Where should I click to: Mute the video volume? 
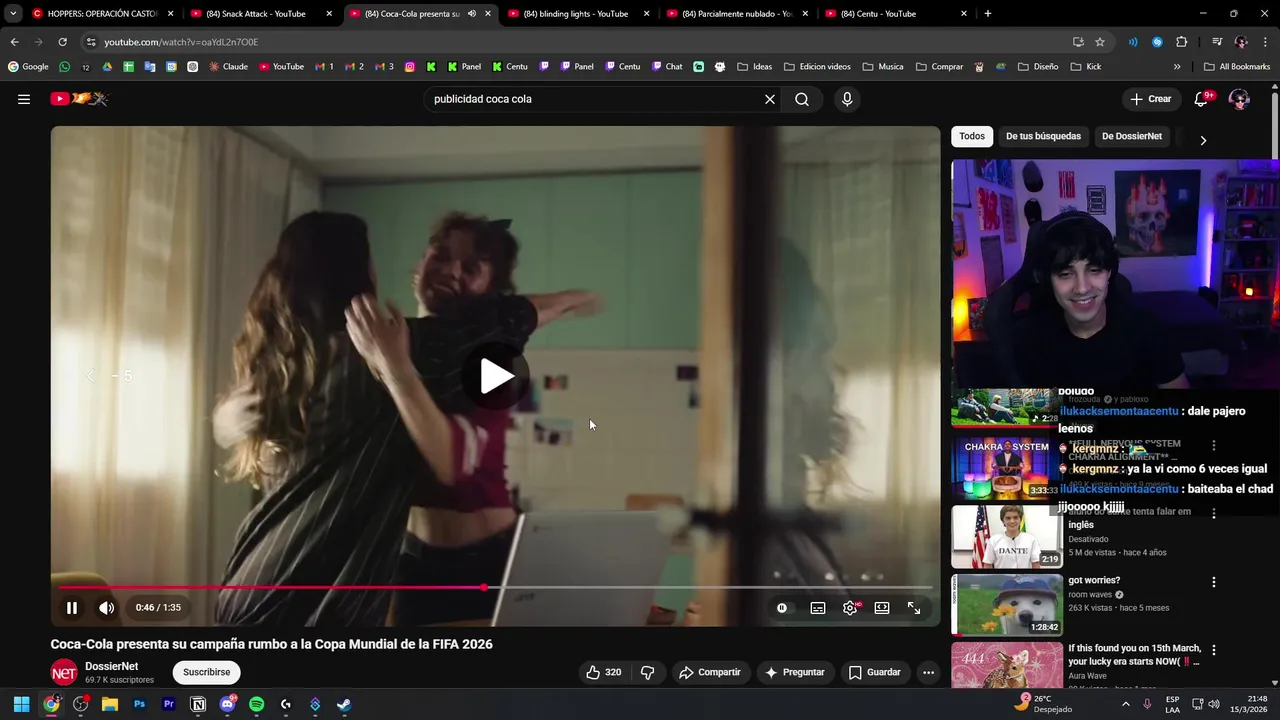tap(106, 608)
